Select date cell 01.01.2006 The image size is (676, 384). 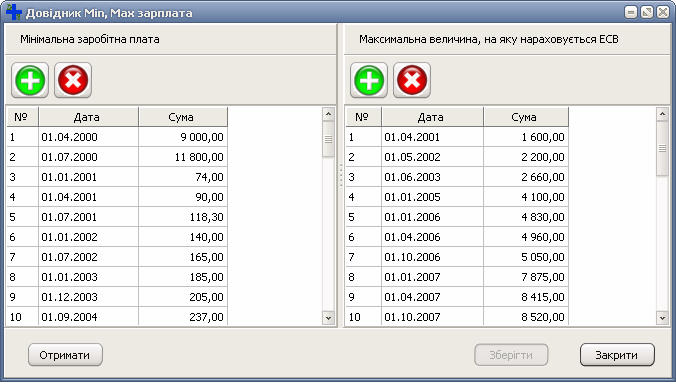tap(432, 217)
